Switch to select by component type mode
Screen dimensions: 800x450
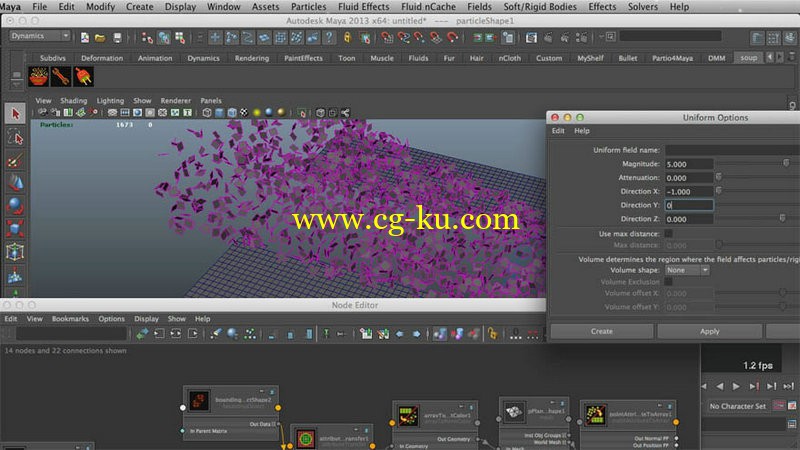pos(180,37)
